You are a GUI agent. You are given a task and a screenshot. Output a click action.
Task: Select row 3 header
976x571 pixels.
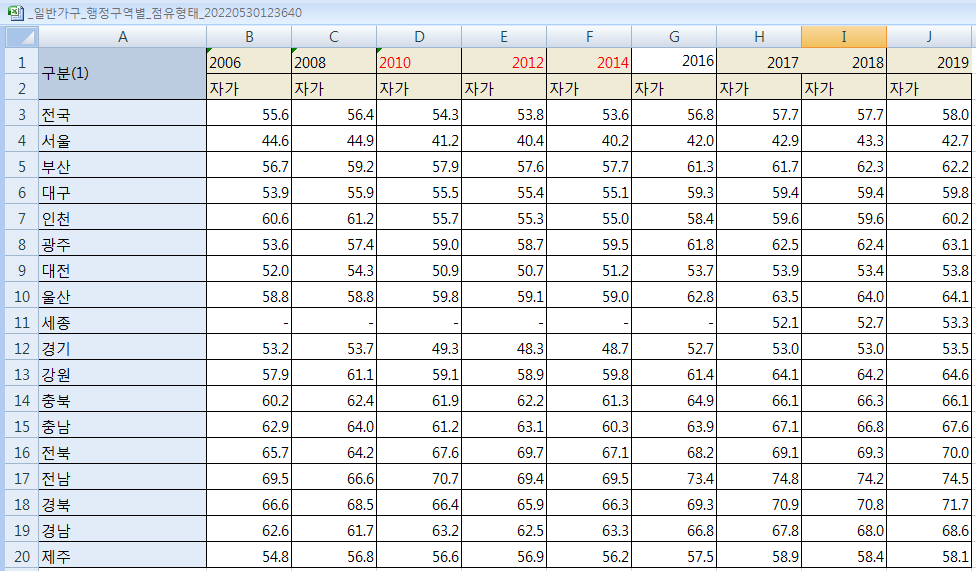[20, 115]
